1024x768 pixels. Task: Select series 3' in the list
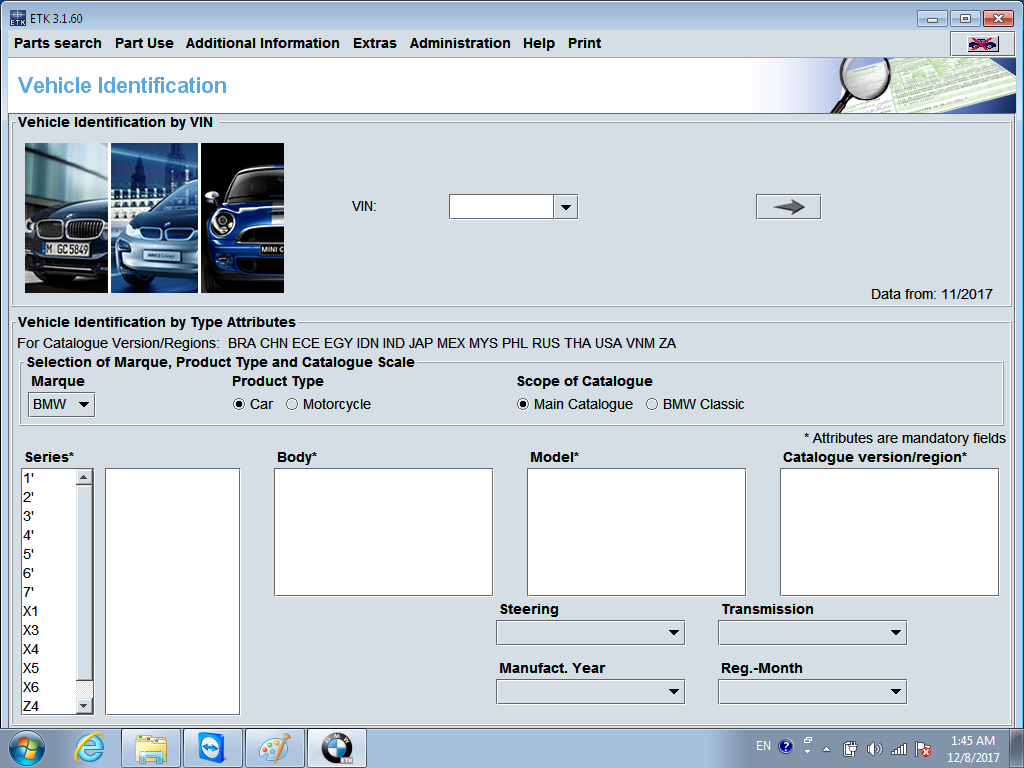click(49, 516)
